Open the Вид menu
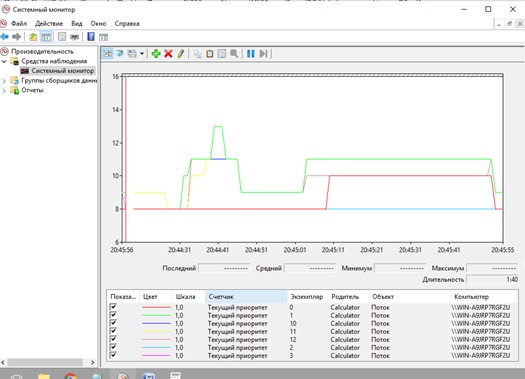This screenshot has width=525, height=379. click(77, 23)
